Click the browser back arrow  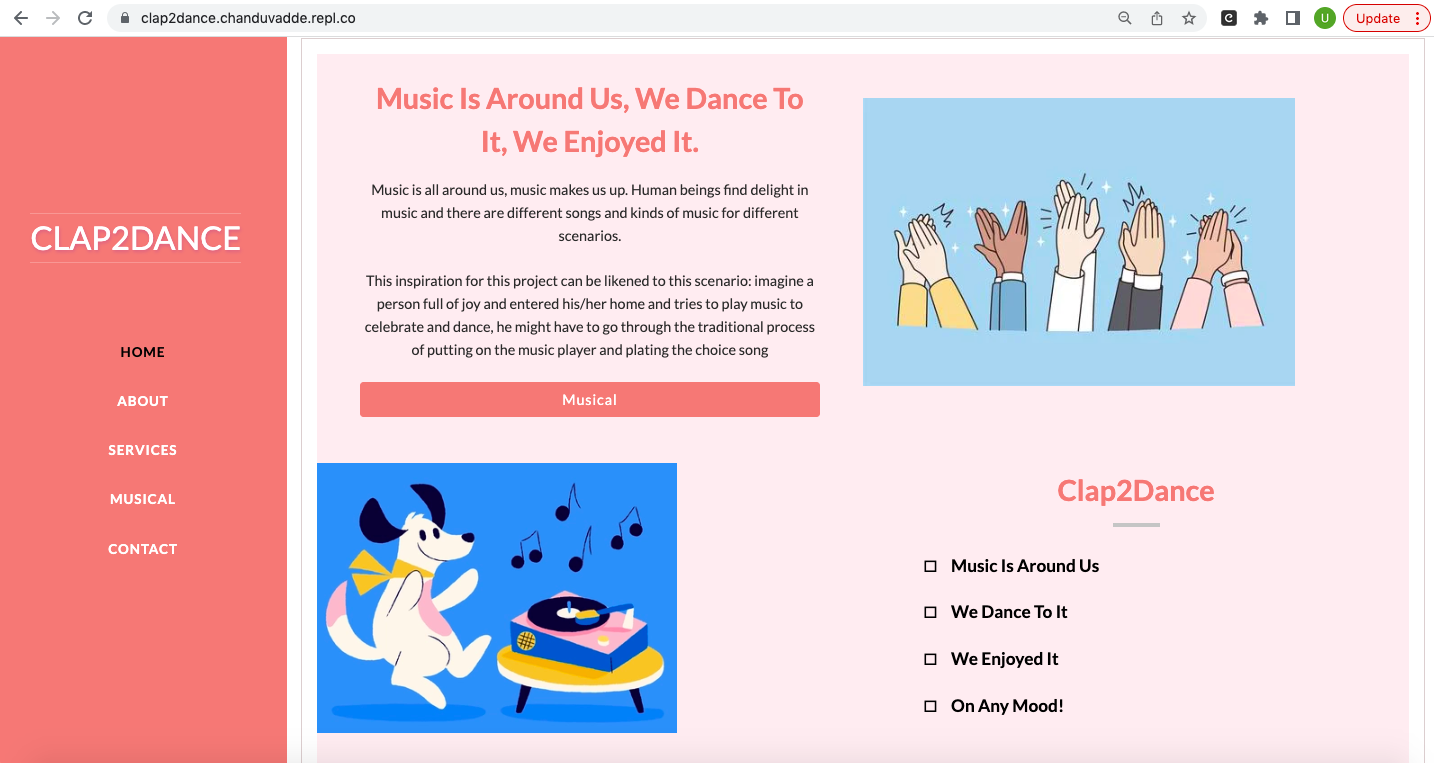click(21, 18)
